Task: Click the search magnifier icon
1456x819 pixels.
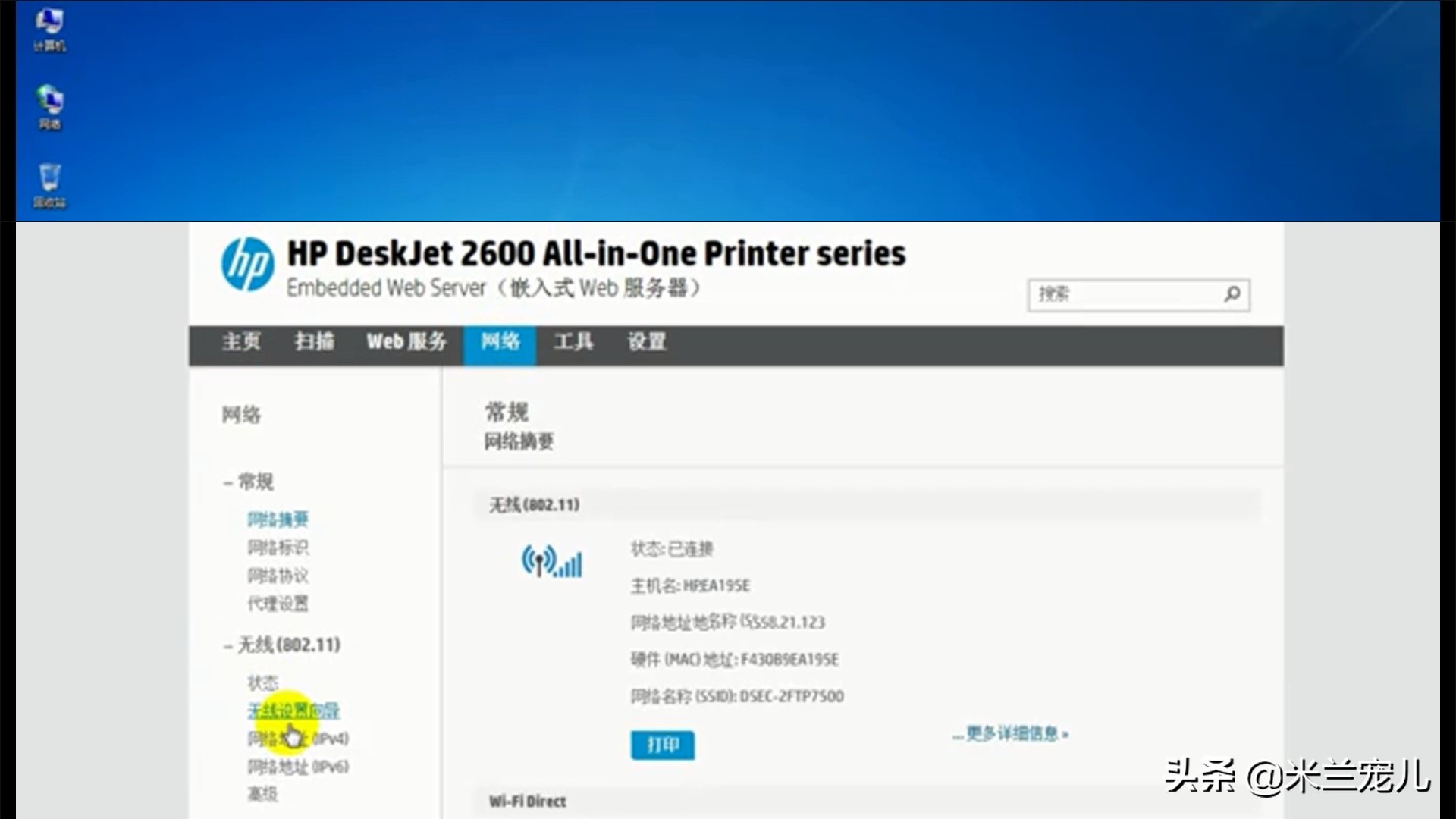Action: [1232, 295]
